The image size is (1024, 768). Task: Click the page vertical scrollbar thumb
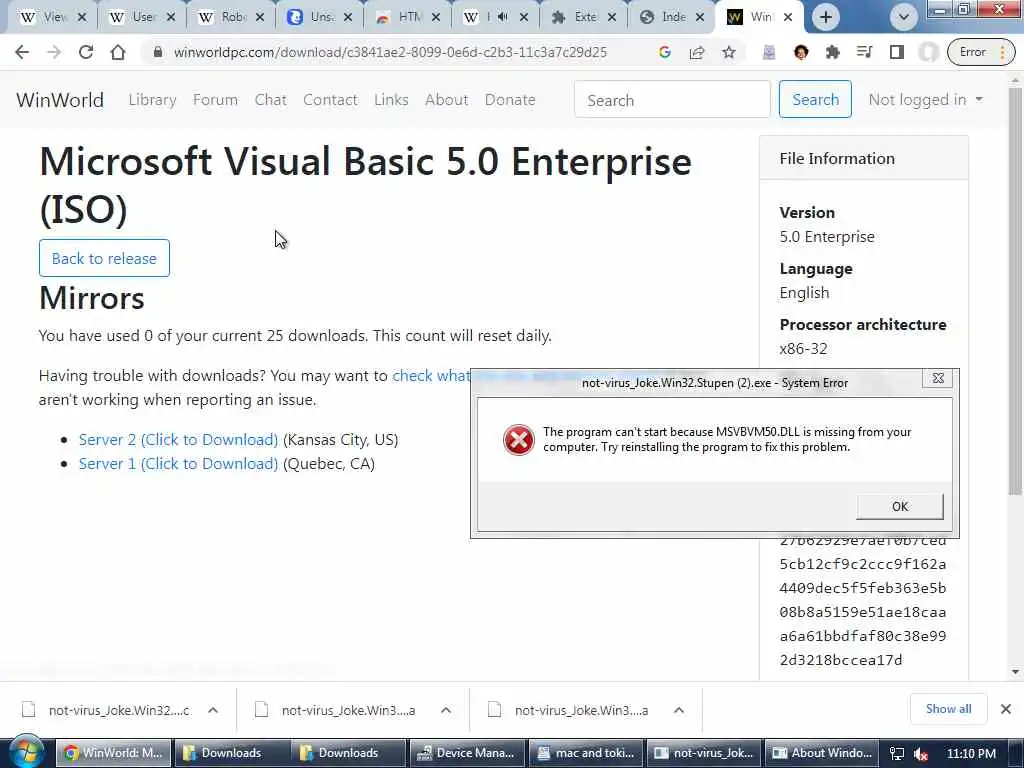(1014, 291)
